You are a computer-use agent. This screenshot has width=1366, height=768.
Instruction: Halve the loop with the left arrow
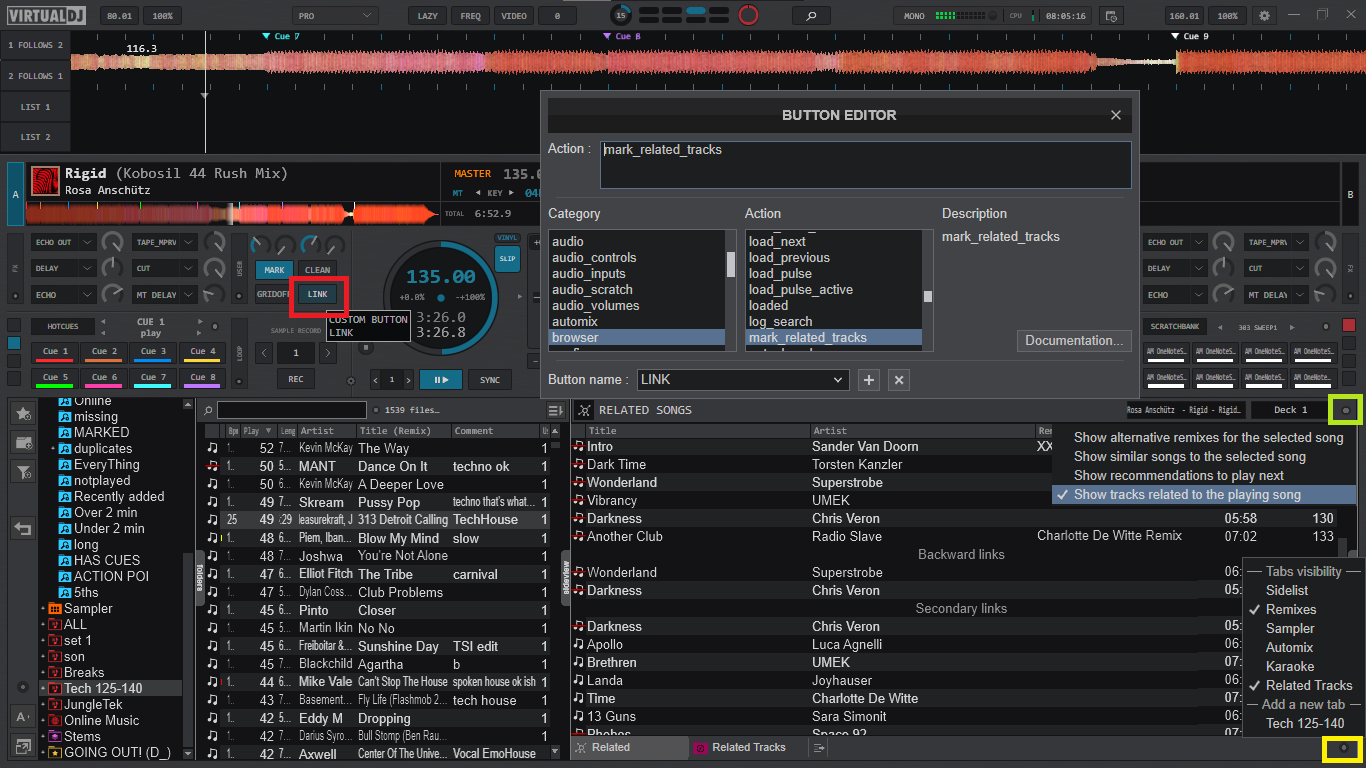[264, 353]
